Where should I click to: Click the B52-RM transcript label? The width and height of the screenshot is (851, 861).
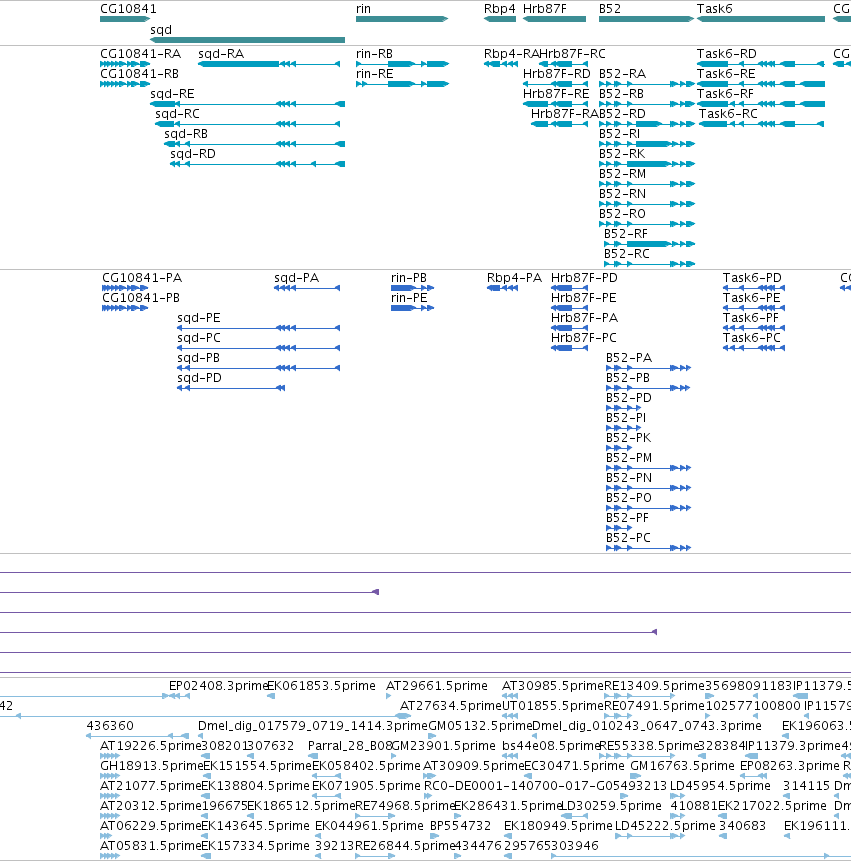(x=623, y=174)
